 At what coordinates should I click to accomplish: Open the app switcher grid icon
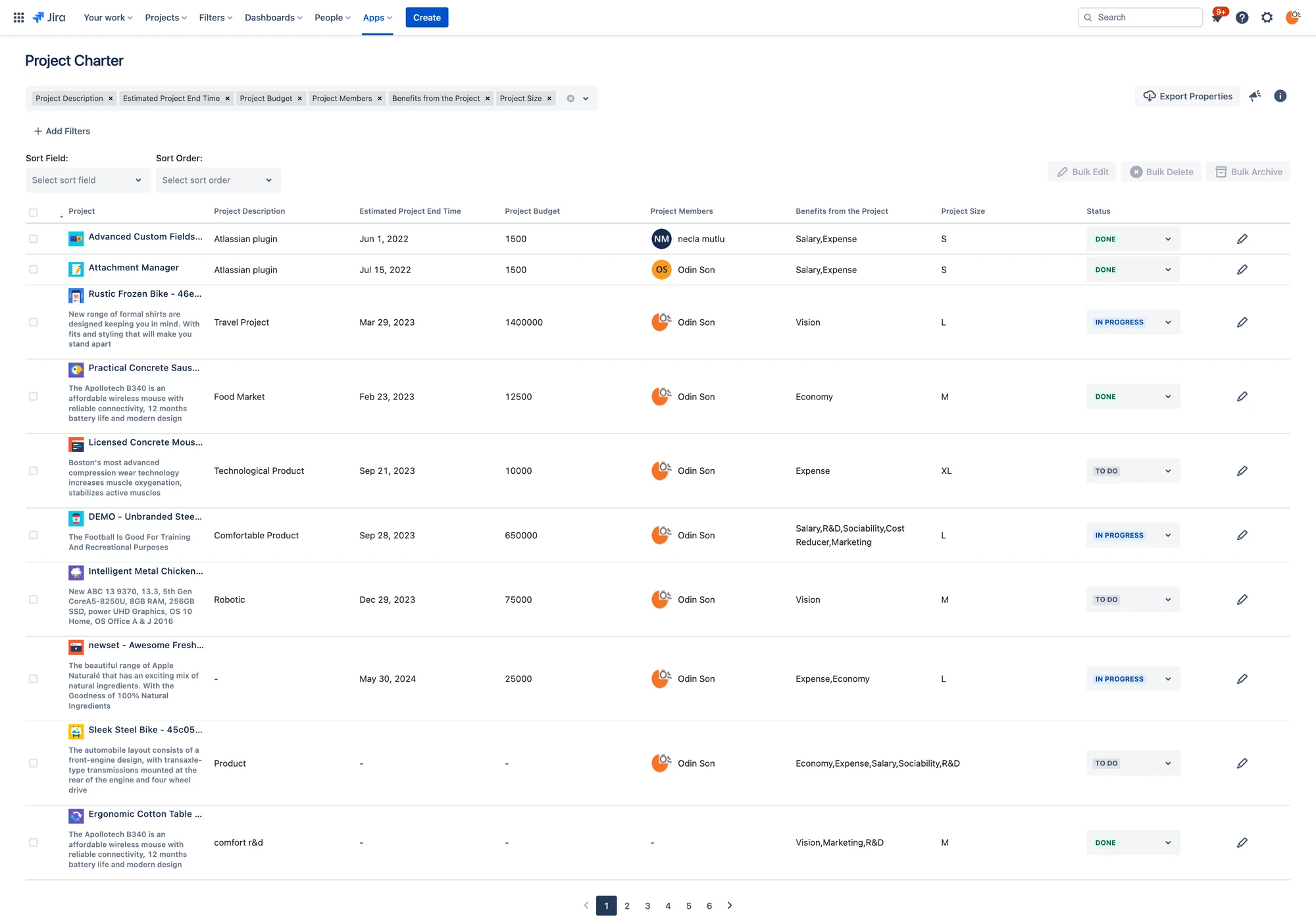point(19,18)
